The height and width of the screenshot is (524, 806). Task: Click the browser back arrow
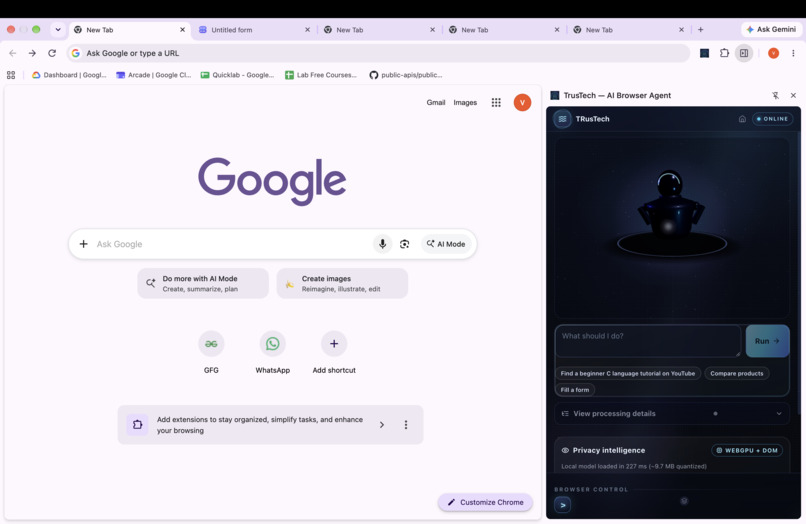pyautogui.click(x=13, y=53)
